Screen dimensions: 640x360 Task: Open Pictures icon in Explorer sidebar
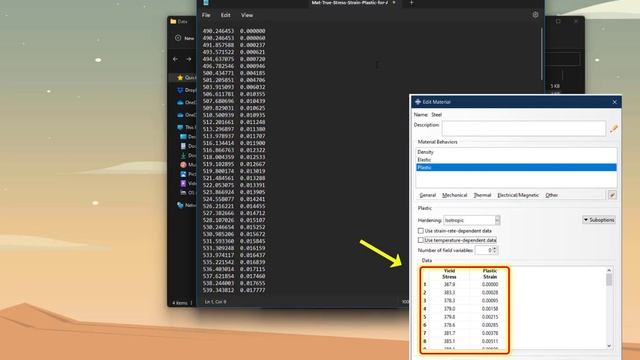[183, 174]
